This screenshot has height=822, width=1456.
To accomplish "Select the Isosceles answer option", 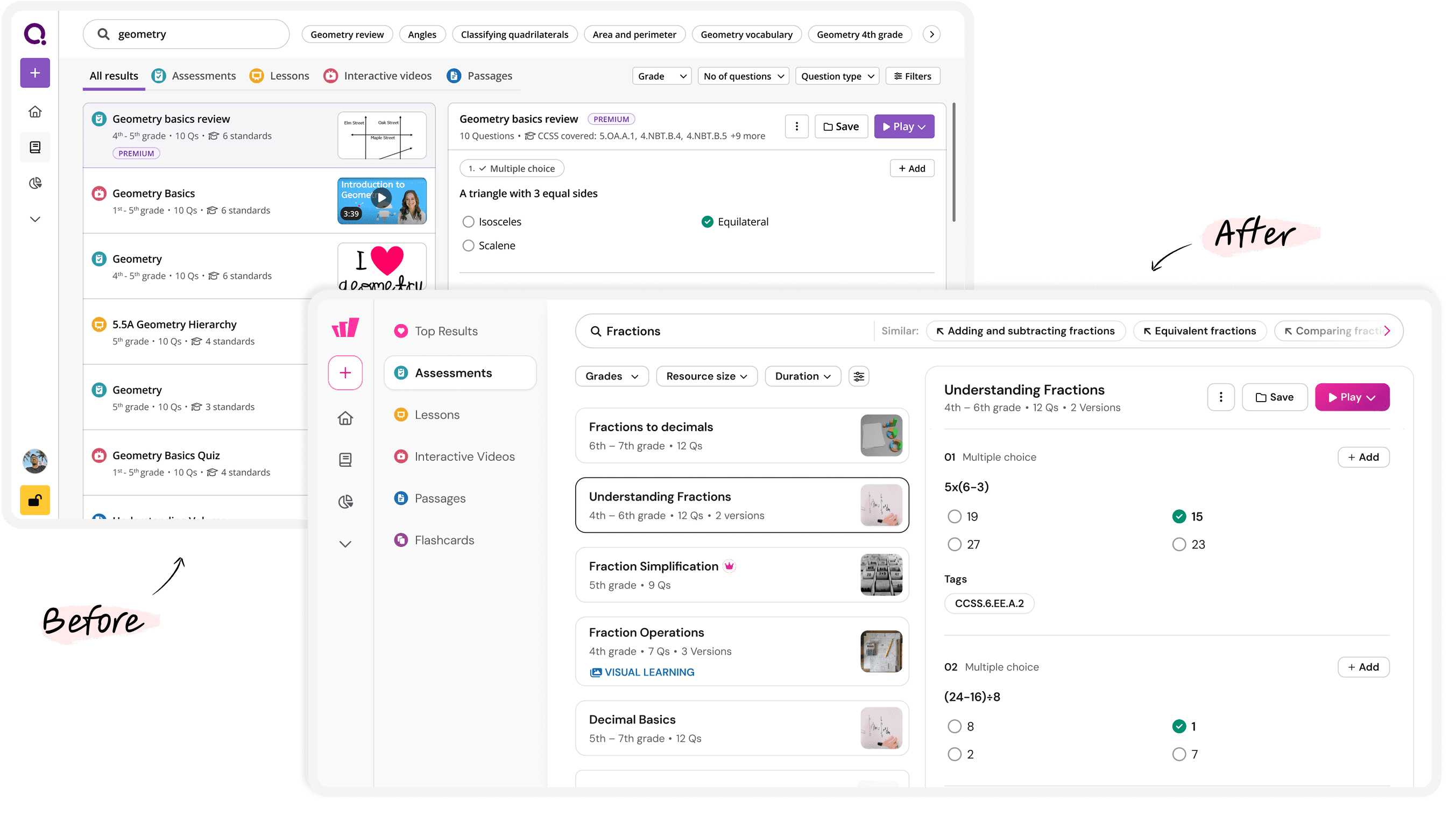I will pyautogui.click(x=468, y=222).
